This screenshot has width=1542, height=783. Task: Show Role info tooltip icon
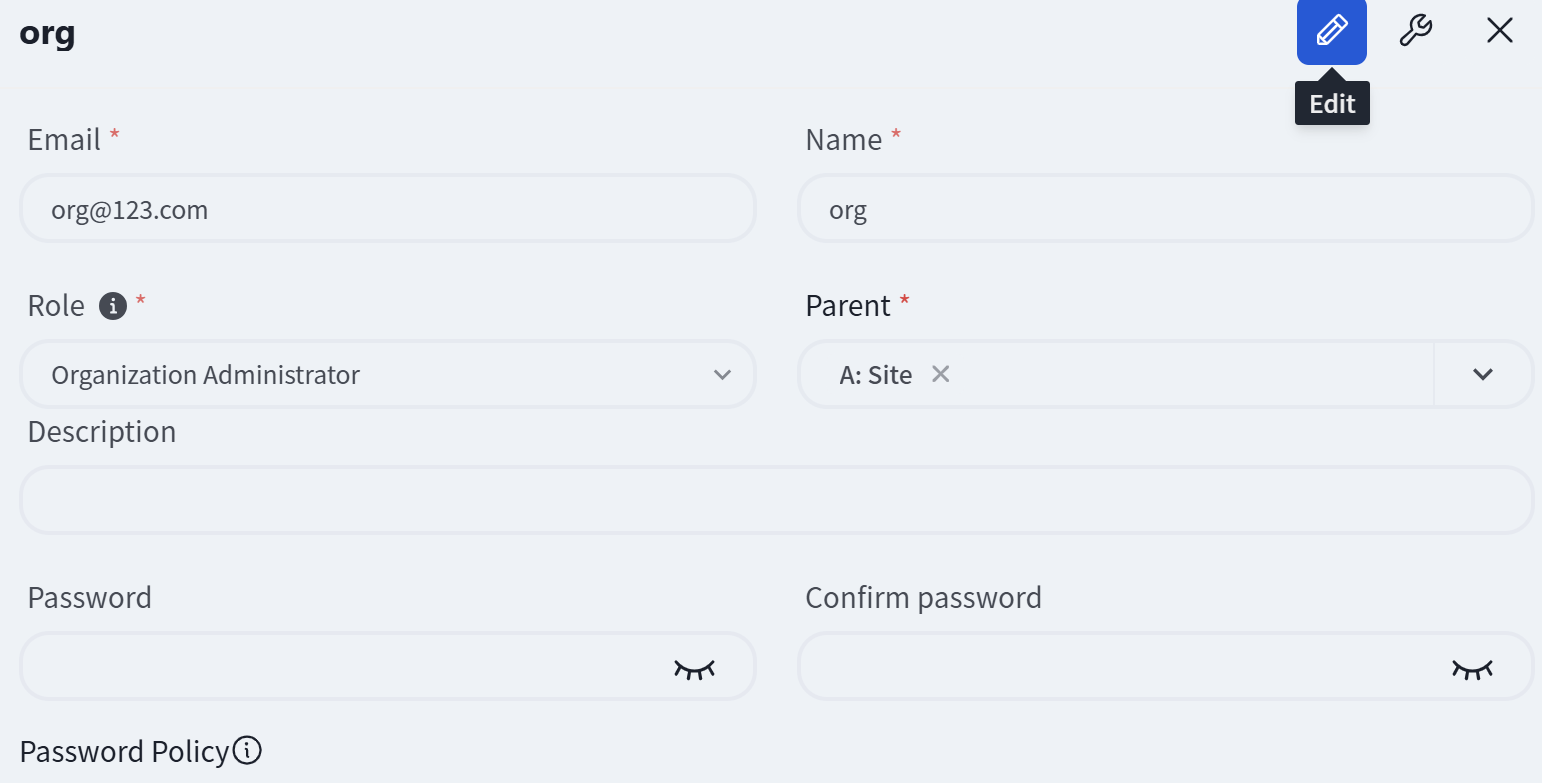coord(113,306)
